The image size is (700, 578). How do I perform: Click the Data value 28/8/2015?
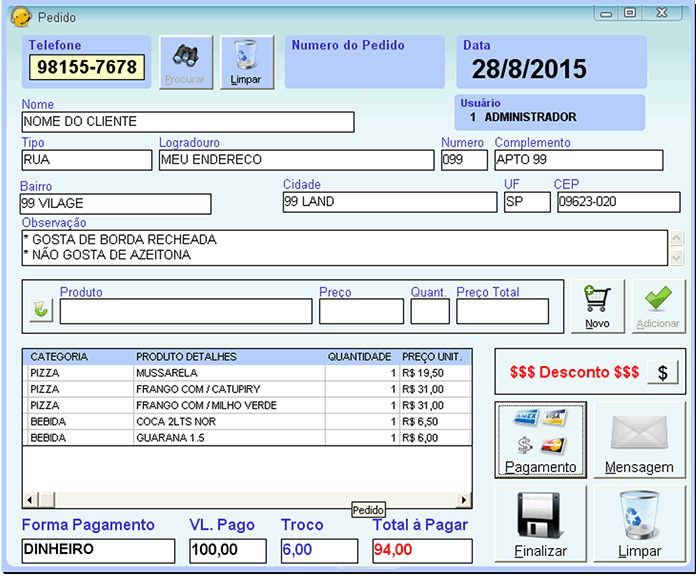(x=529, y=69)
